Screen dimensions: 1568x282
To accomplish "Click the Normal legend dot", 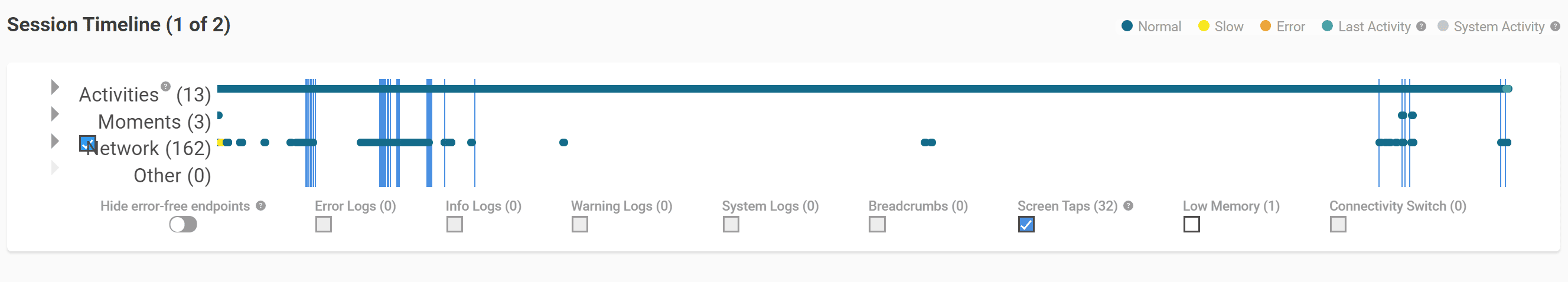I will click(1127, 26).
